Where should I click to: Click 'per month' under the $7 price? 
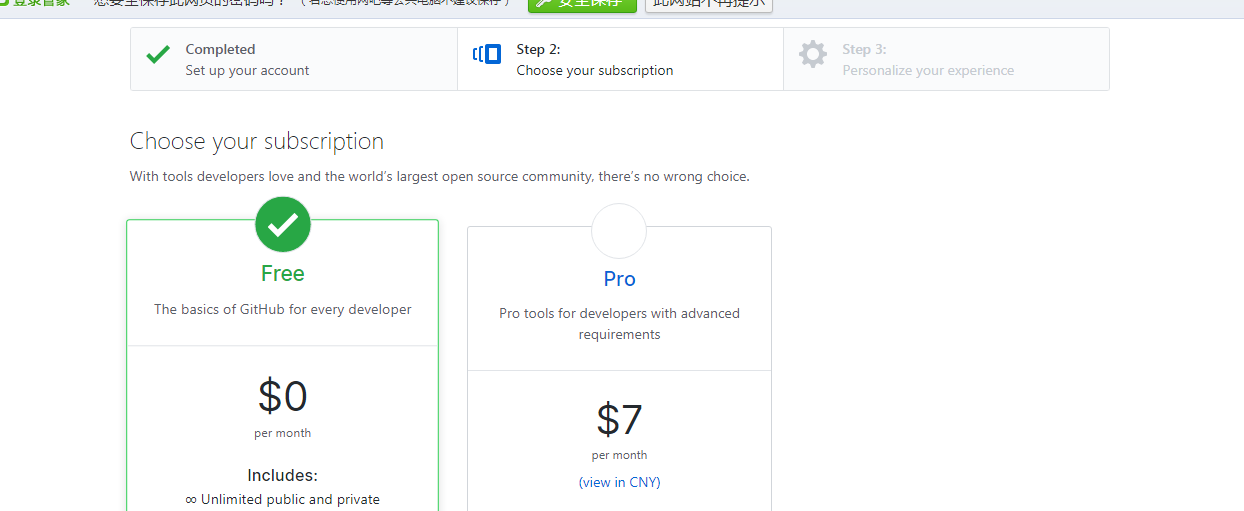click(619, 455)
